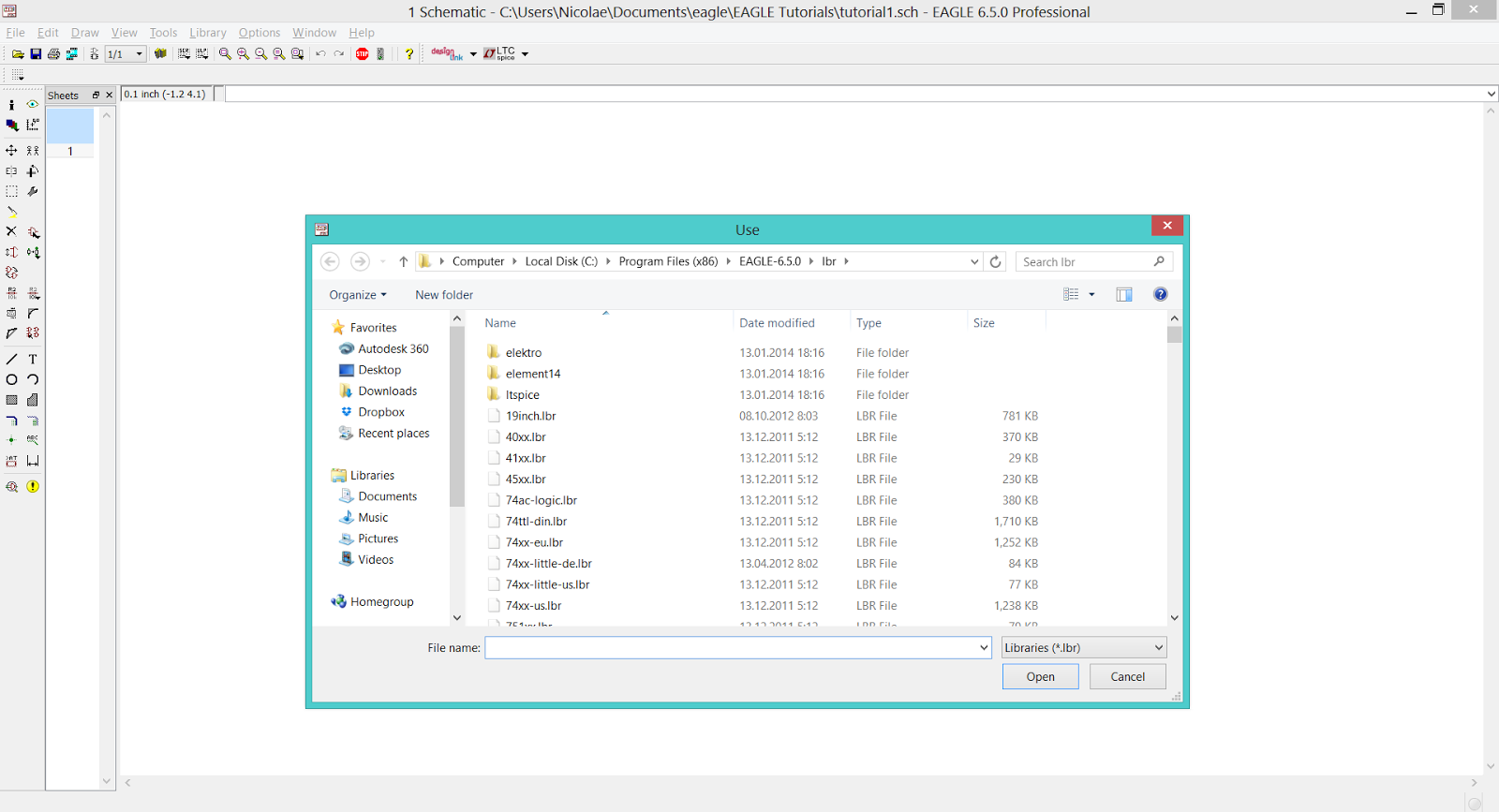Click the Run ULP icon
The height and width of the screenshot is (812, 1499).
coord(201,54)
